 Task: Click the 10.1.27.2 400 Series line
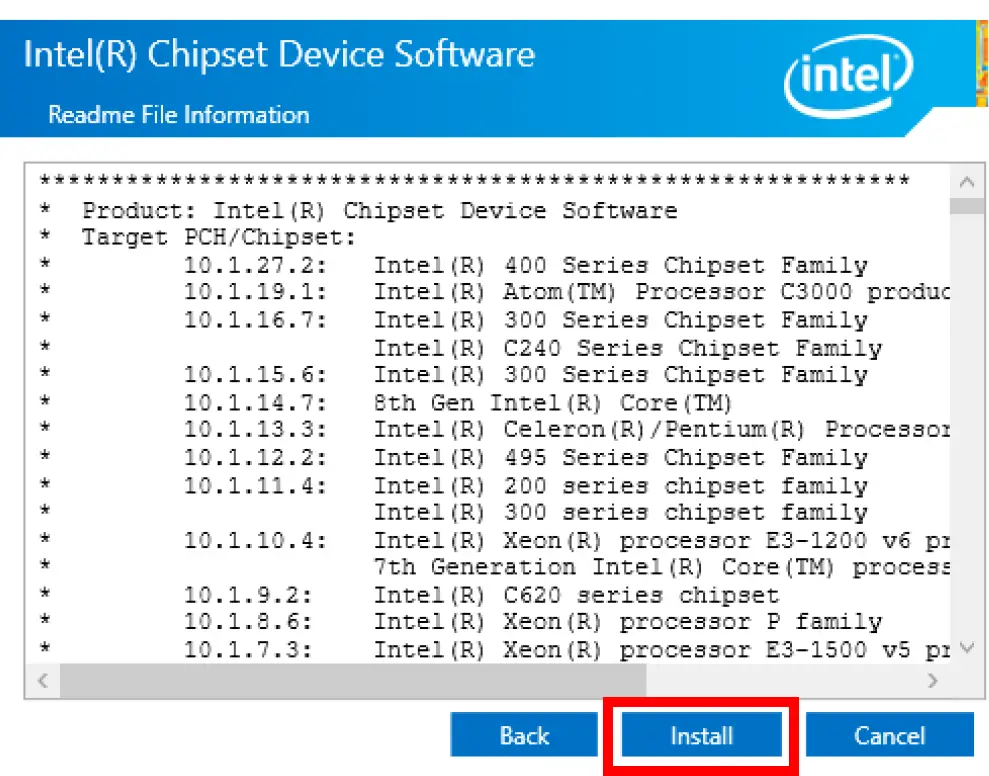[x=525, y=266]
